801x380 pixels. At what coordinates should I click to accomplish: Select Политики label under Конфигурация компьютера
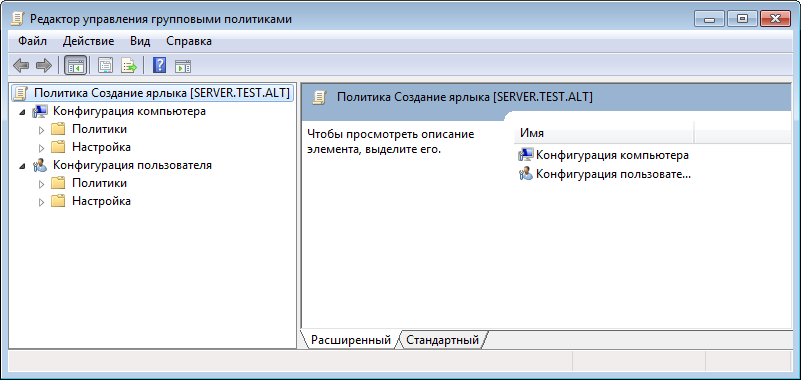[99, 129]
